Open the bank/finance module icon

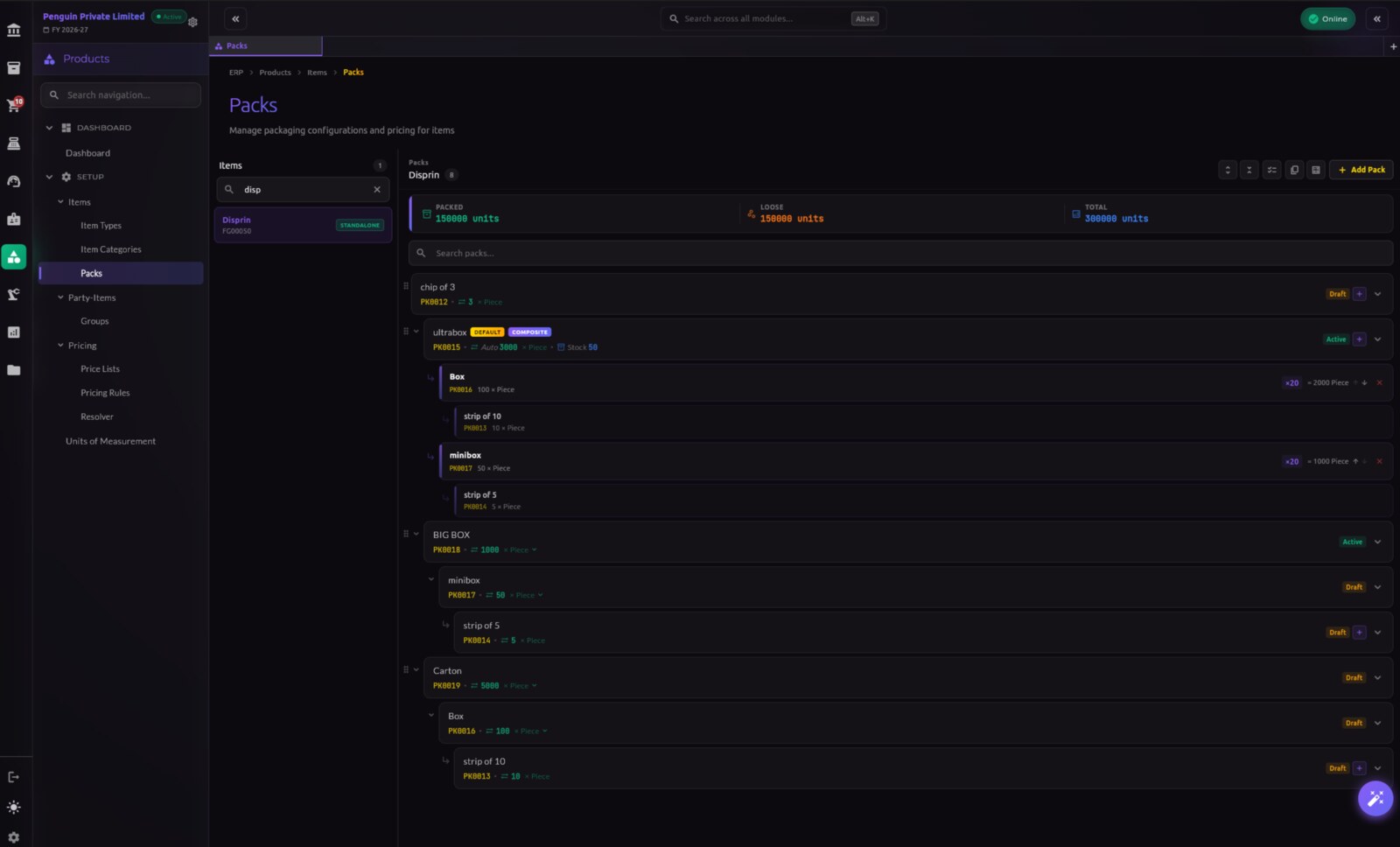13,31
